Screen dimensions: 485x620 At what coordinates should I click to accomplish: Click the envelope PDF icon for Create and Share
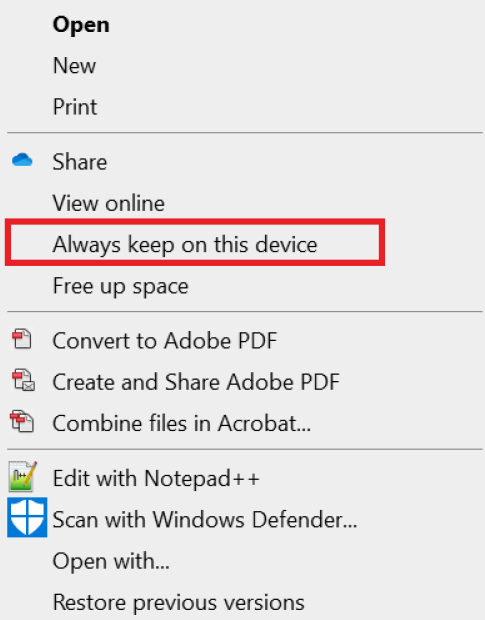click(x=23, y=380)
